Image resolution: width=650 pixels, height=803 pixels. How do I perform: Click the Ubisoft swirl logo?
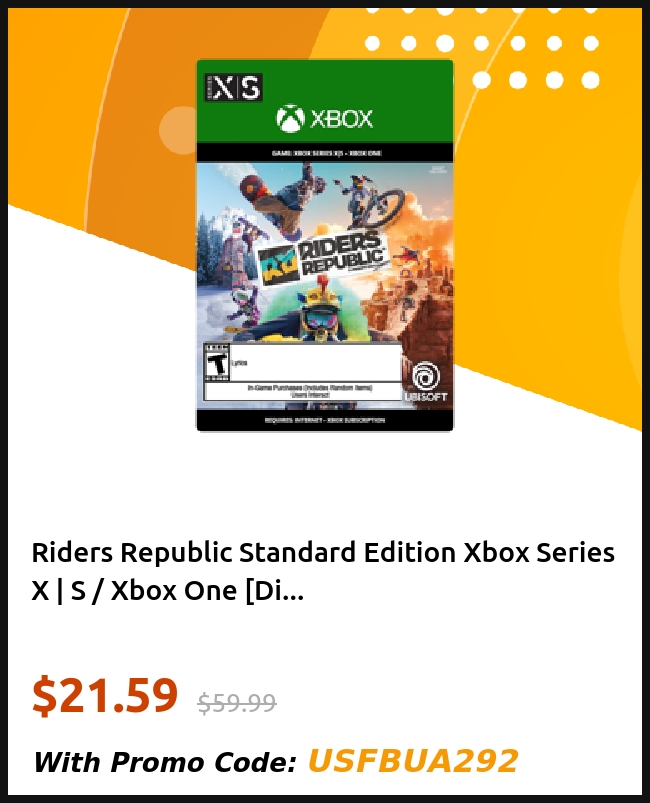[x=426, y=377]
